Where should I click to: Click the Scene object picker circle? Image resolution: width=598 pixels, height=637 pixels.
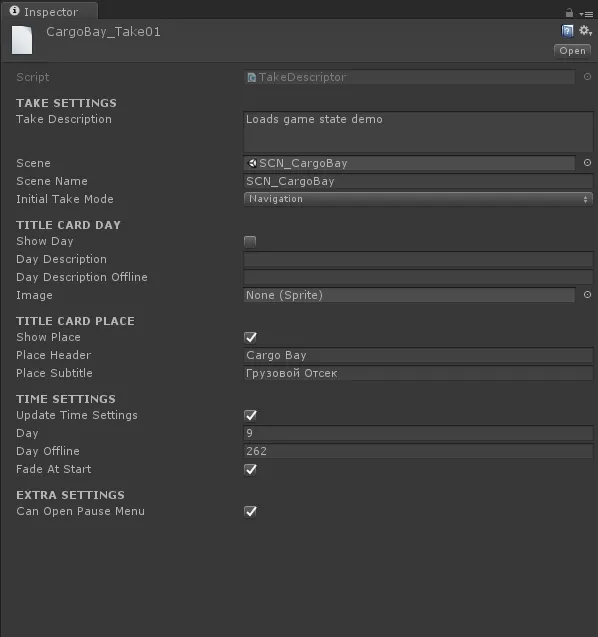point(587,163)
